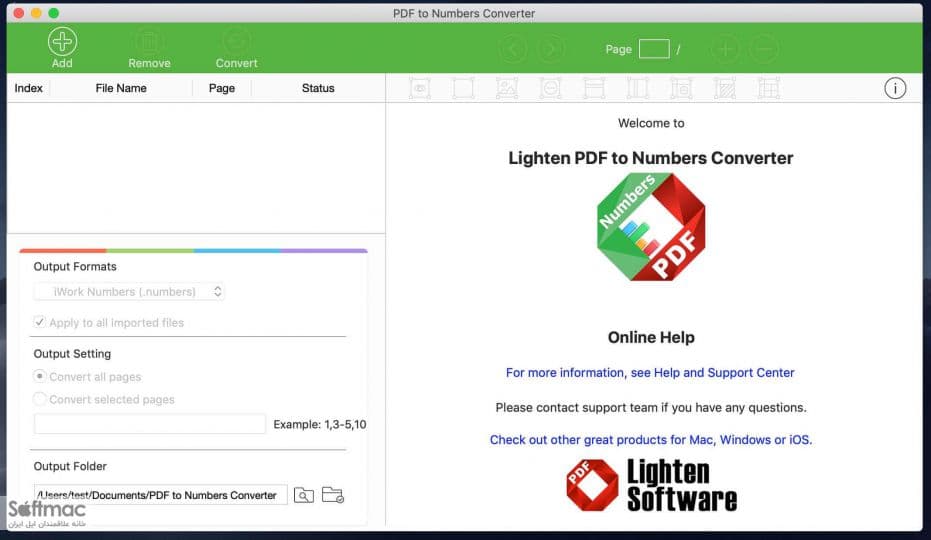Screen dimensions: 931x540
Task: Click the Remove file icon
Action: (149, 42)
